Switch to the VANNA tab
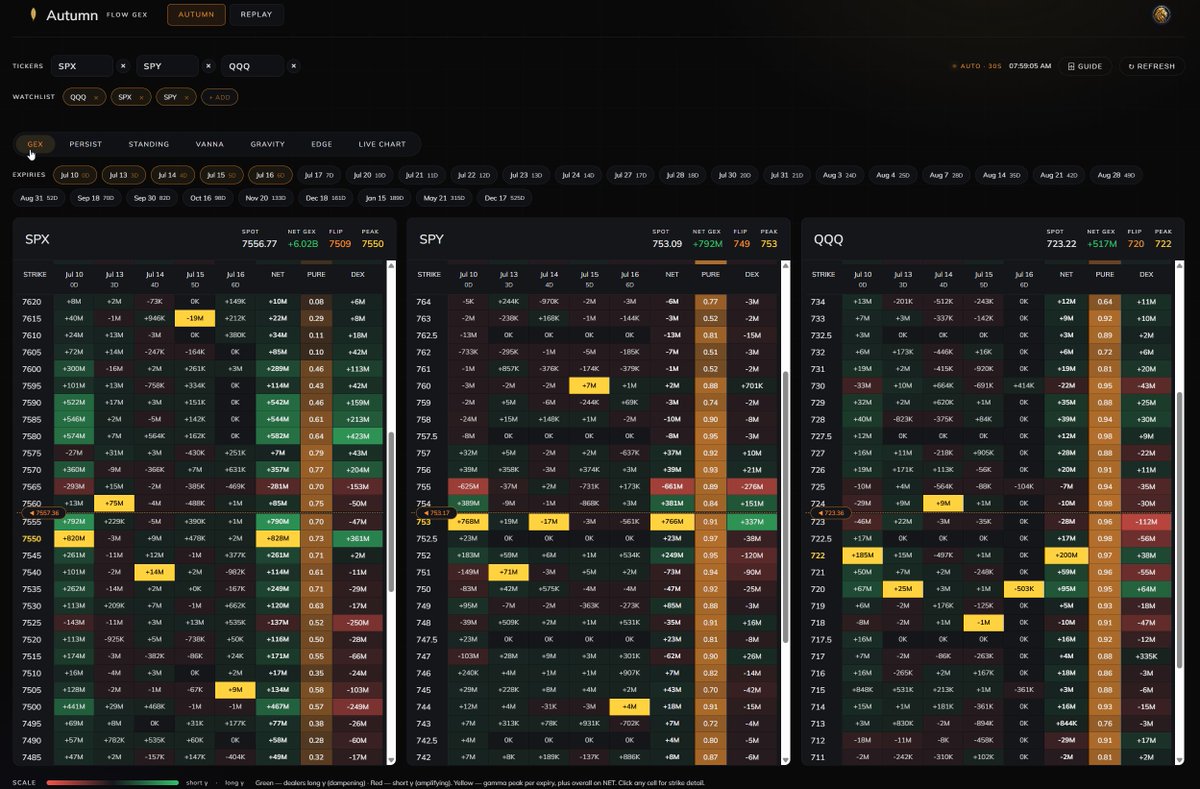This screenshot has height=789, width=1200. tap(209, 144)
